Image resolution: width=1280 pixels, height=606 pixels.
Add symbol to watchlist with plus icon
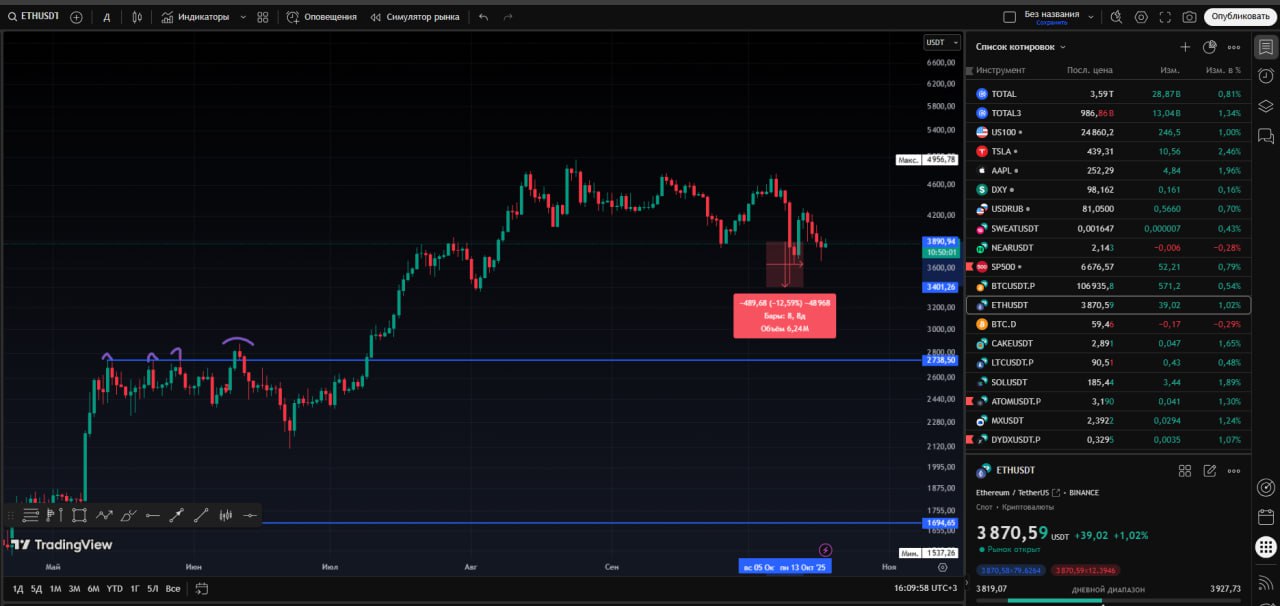pyautogui.click(x=1185, y=47)
